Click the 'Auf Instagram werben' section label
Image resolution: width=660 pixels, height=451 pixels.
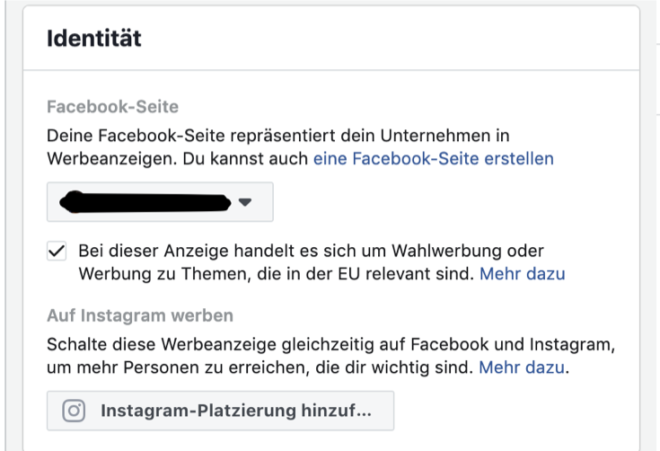point(140,316)
